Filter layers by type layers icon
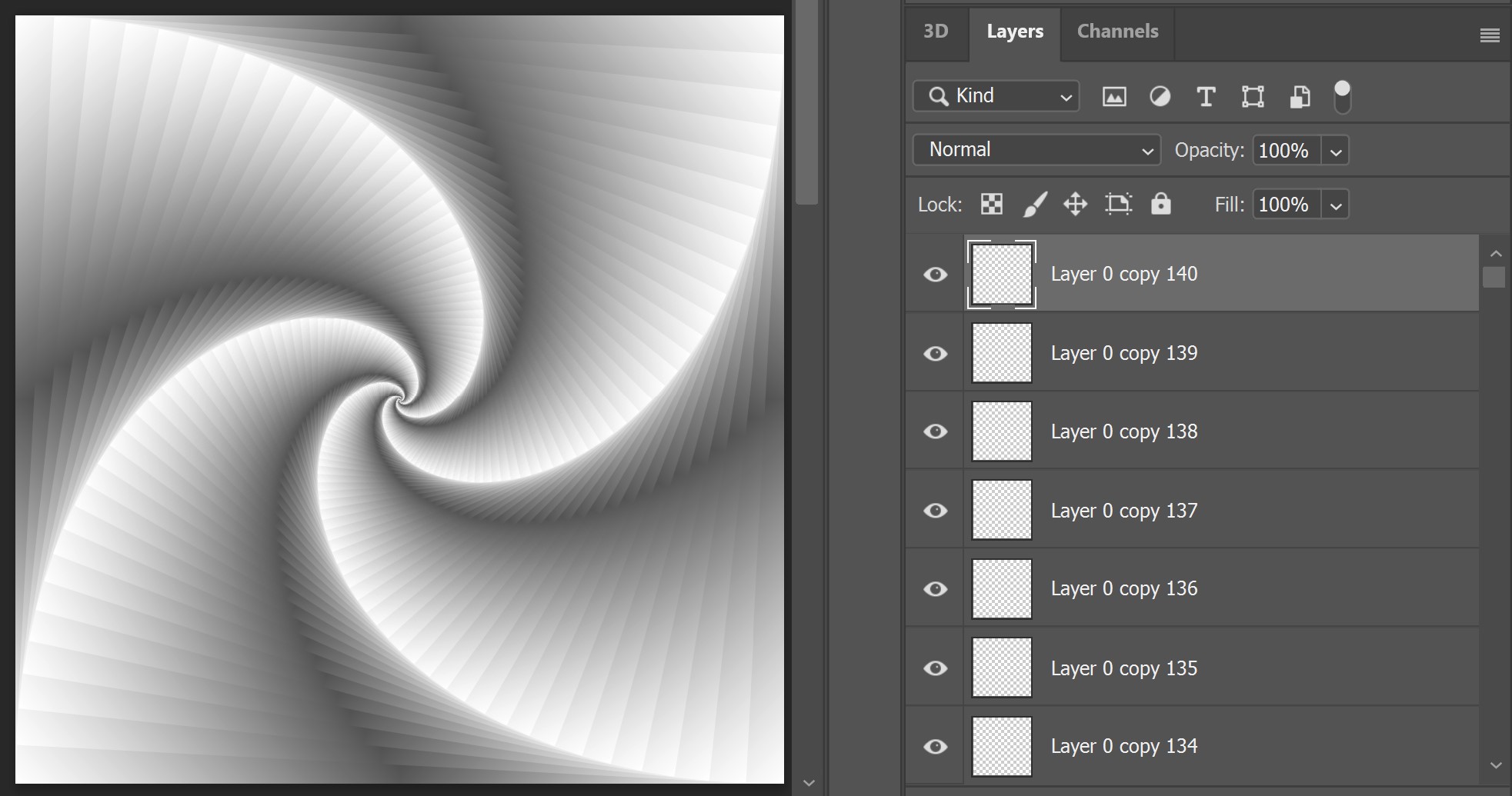 pos(1206,96)
